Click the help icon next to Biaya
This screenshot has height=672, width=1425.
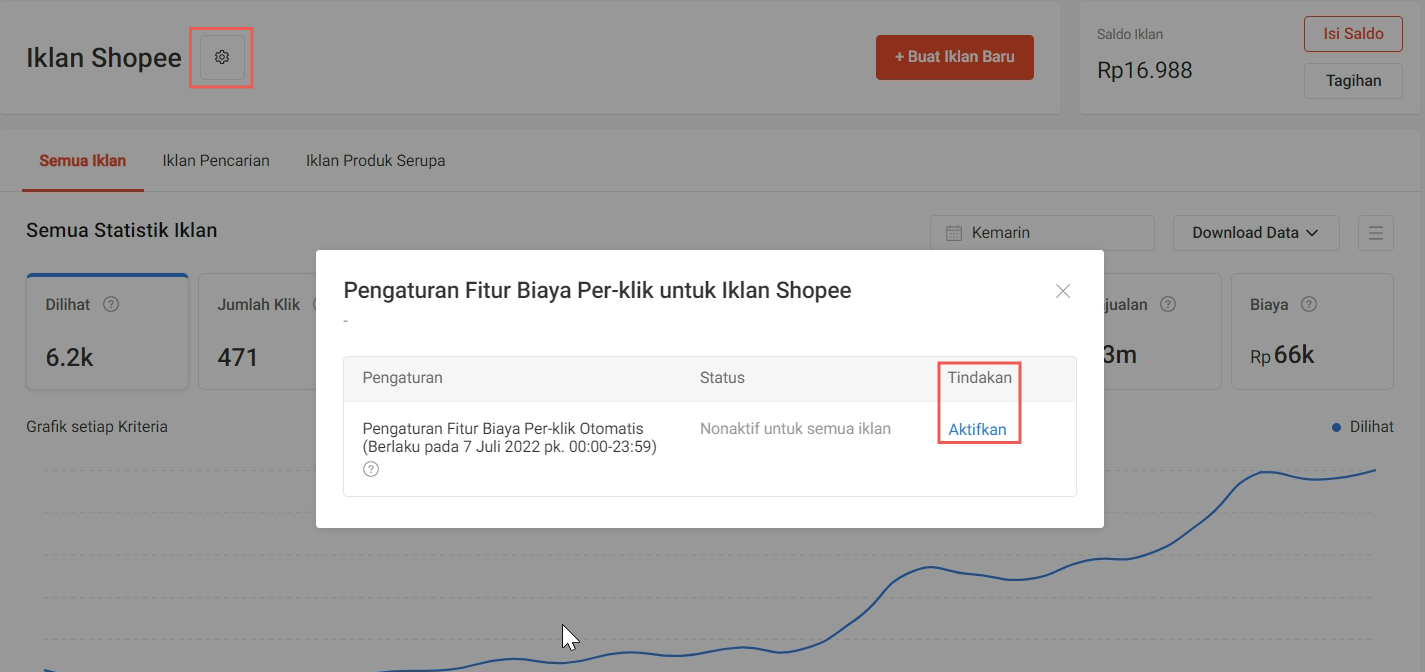[1309, 304]
